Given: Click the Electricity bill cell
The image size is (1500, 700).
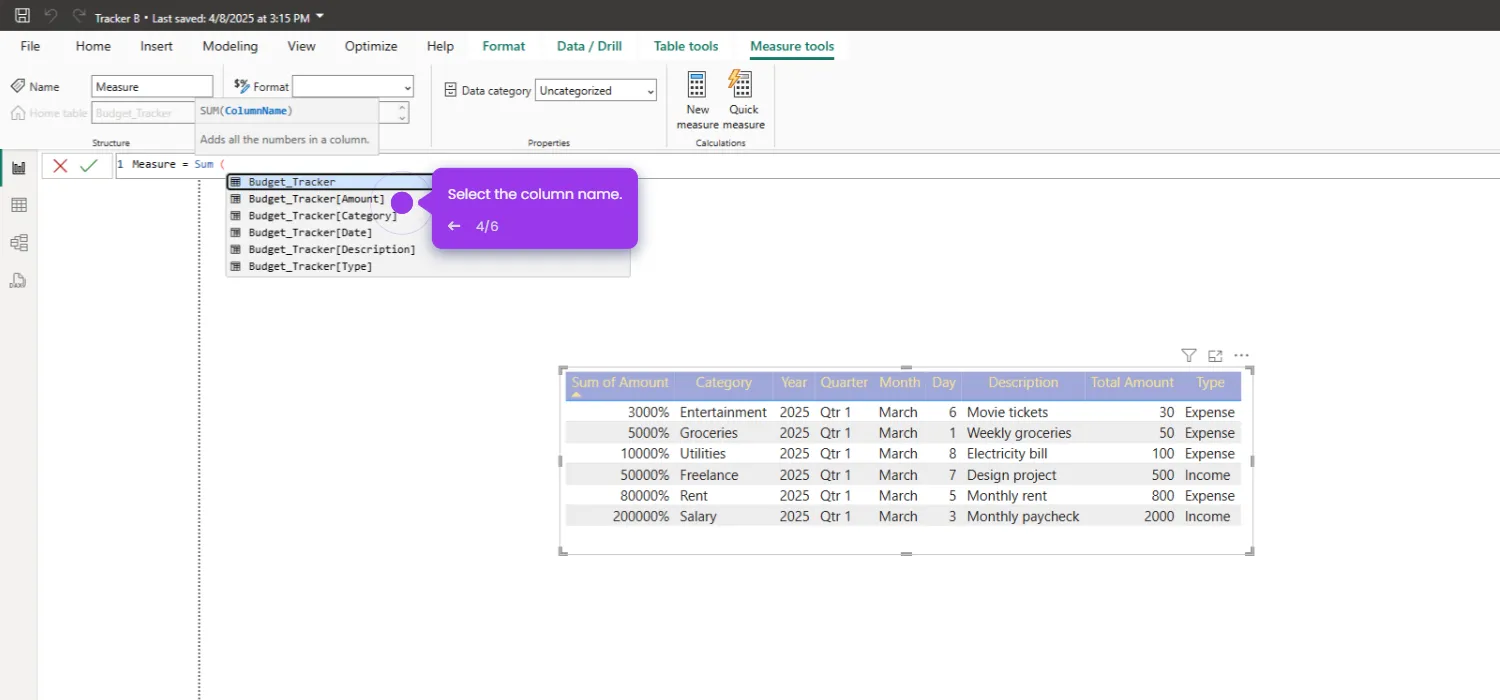Looking at the screenshot, I should pos(1007,454).
